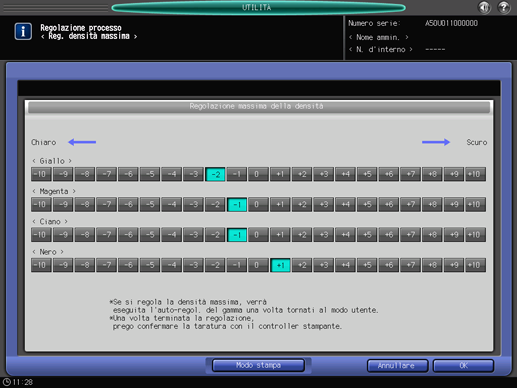
Task: Click the serial number A50U011000000
Action: 451,23
